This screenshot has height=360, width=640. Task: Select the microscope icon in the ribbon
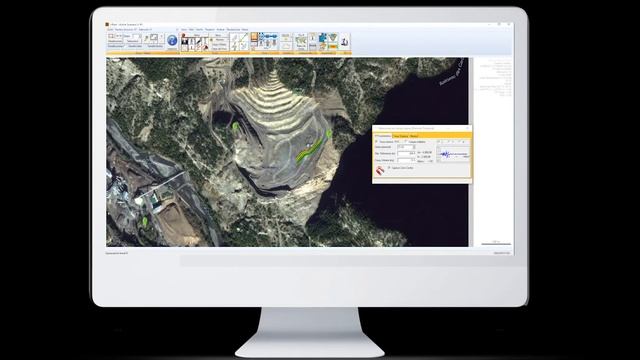[344, 42]
